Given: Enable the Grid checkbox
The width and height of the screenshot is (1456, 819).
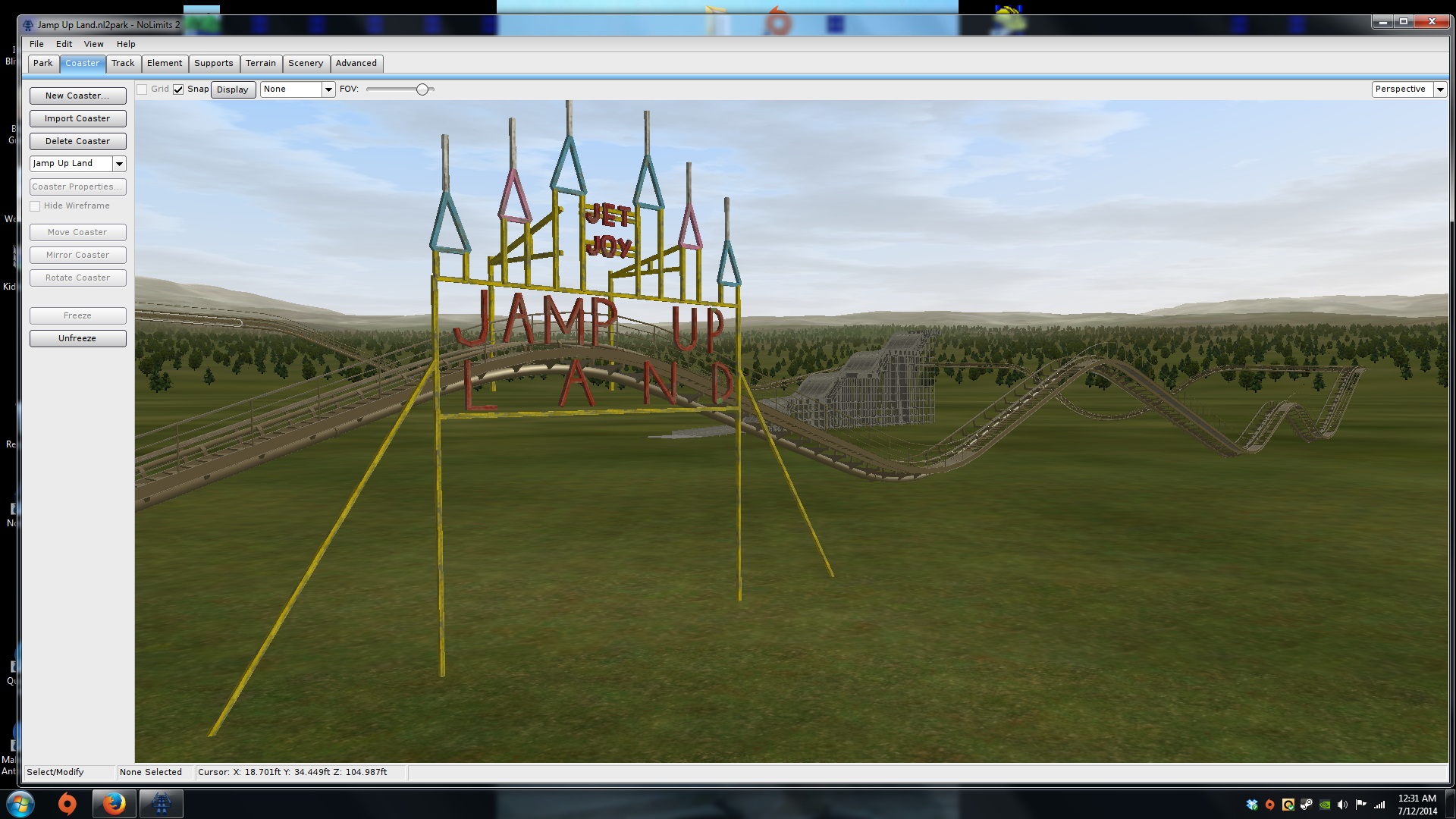Looking at the screenshot, I should click(142, 89).
